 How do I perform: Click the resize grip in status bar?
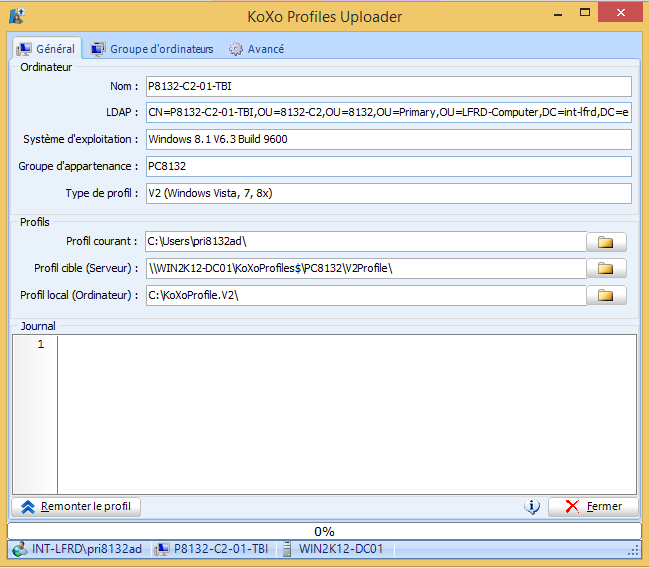(x=633, y=551)
